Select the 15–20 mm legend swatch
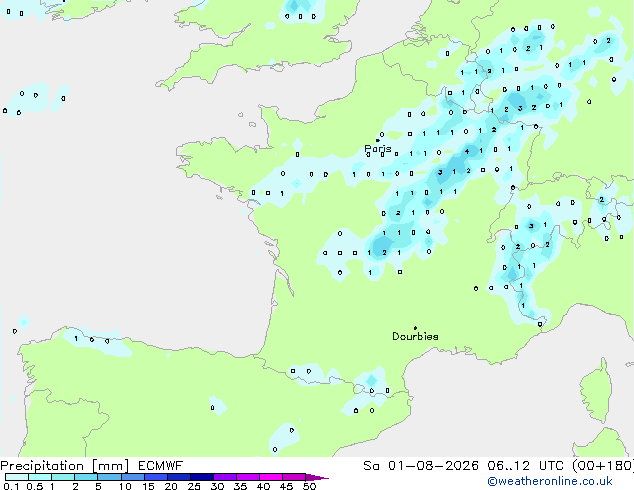The width and height of the screenshot is (634, 490). (156, 477)
